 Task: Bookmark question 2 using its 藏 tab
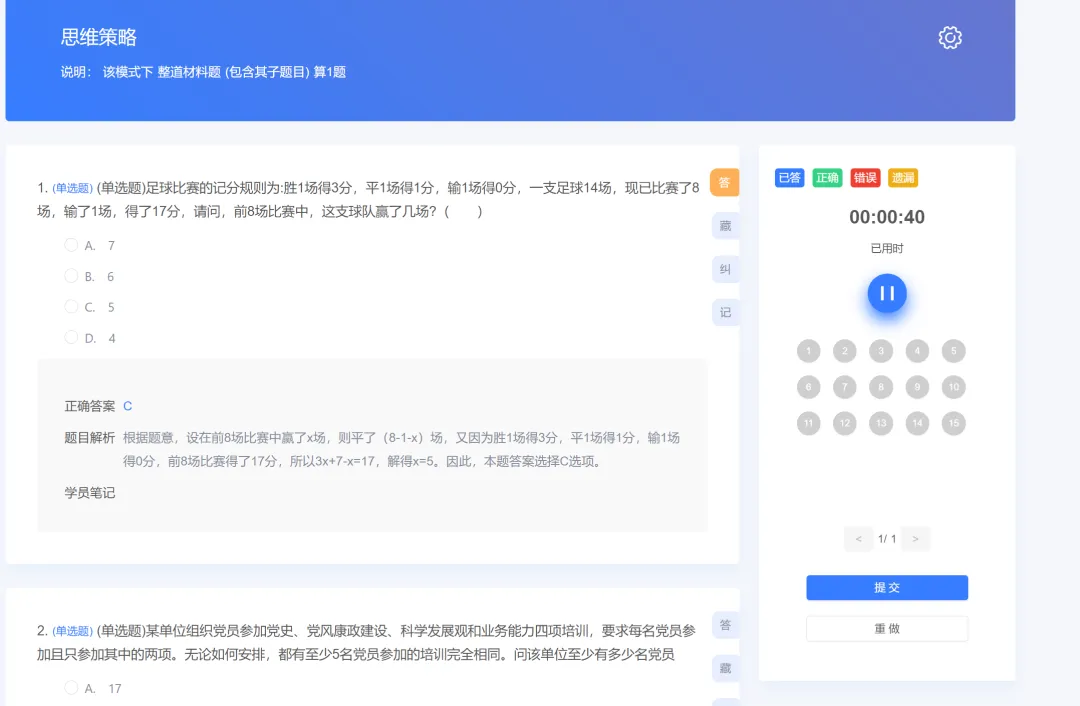[x=725, y=668]
